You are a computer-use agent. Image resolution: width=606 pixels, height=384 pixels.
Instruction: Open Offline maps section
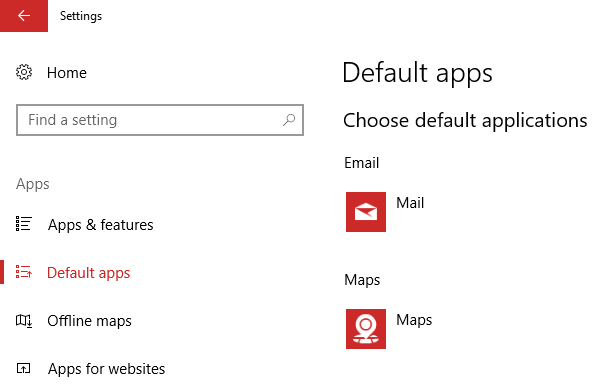[89, 321]
